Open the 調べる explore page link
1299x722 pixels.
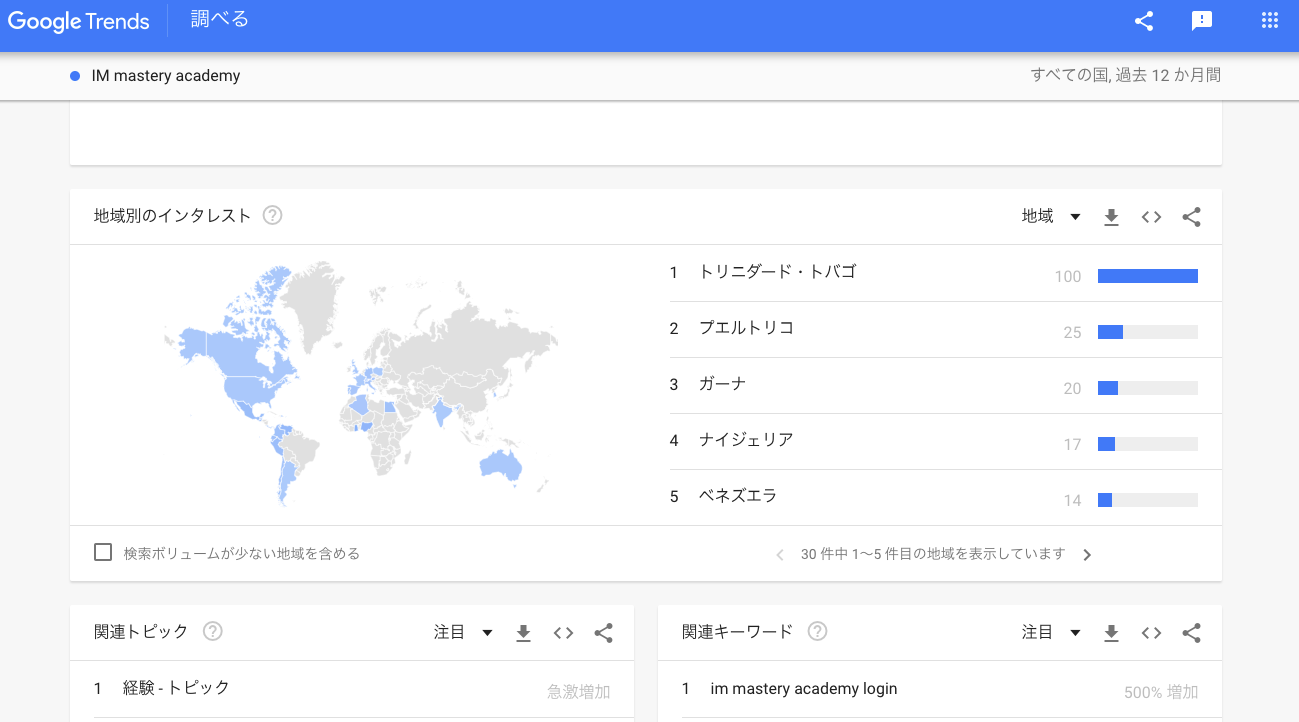[x=220, y=20]
